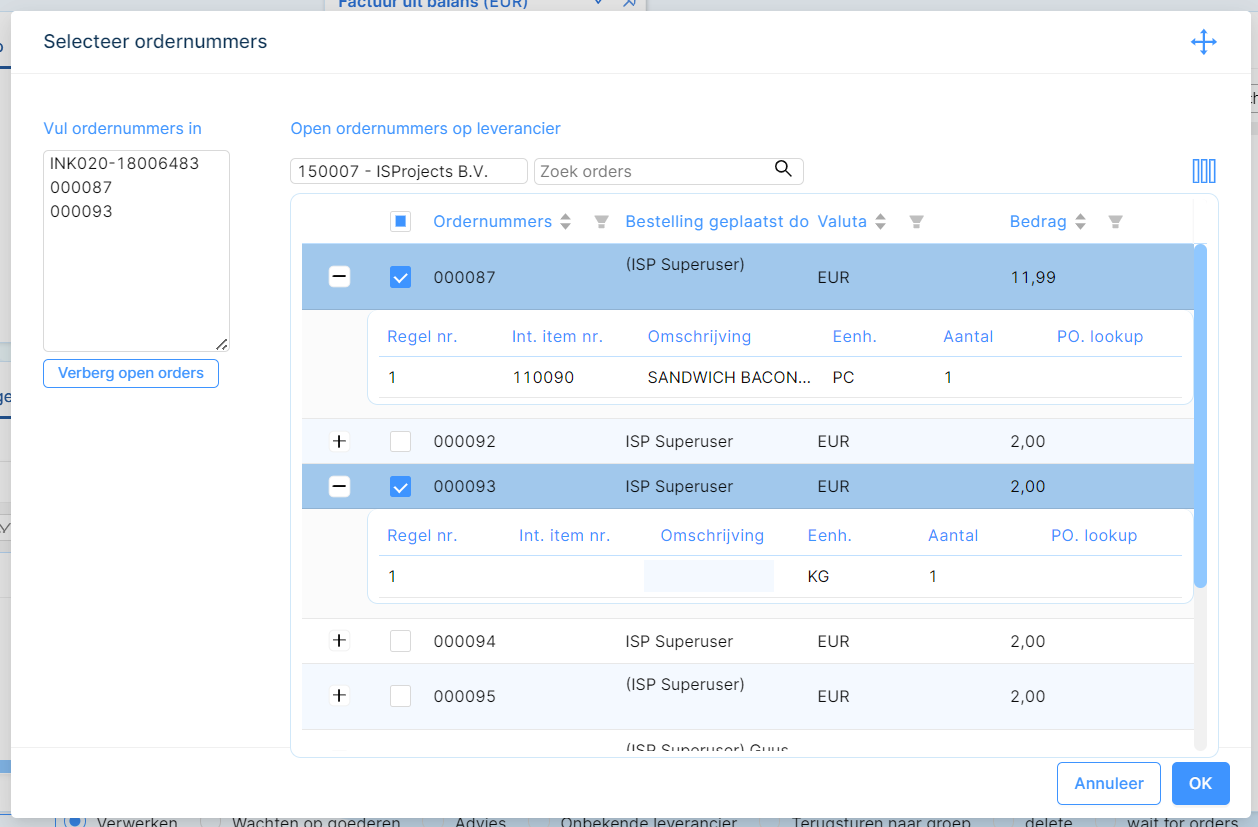Check order 000095 checkbox
The height and width of the screenshot is (827, 1258).
400,696
